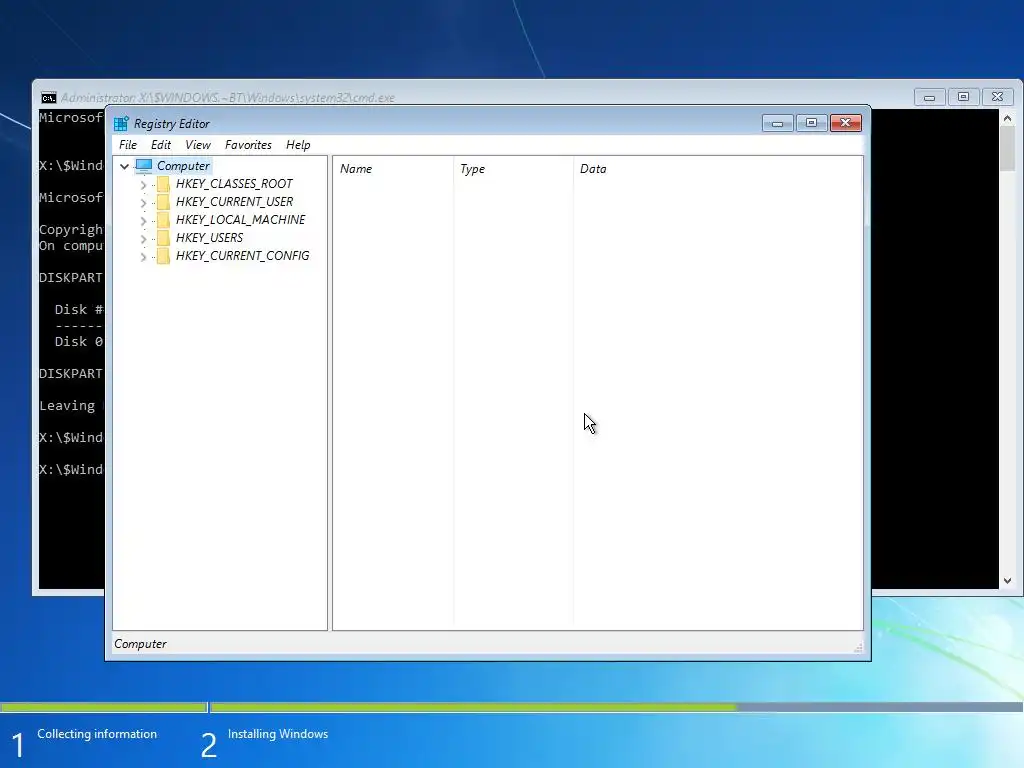Click the Collecting information progress bar
The width and height of the screenshot is (1024, 768).
coord(104,707)
